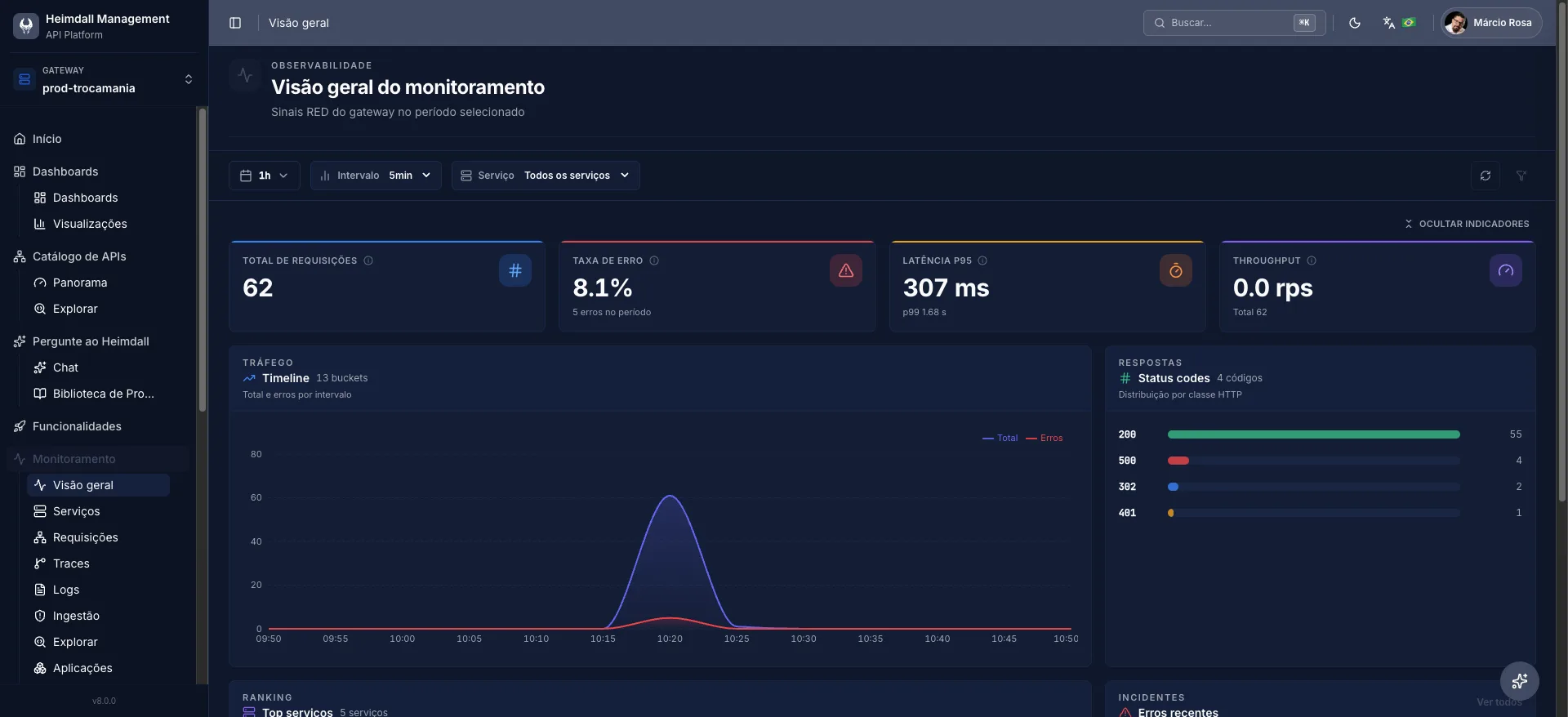The height and width of the screenshot is (717, 1568).
Task: Click the chart peak at 10:20
Action: coord(670,496)
